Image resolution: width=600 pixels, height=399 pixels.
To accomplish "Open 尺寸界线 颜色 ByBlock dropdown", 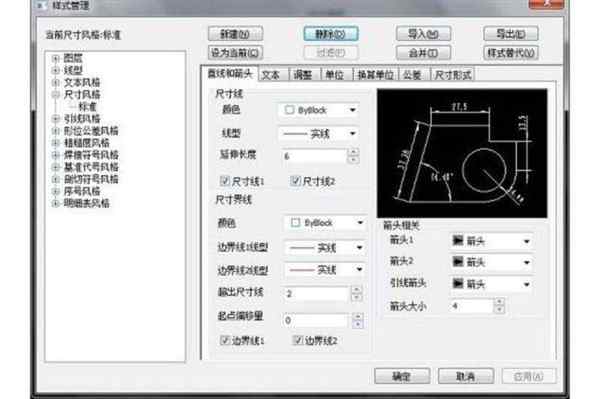I will coord(326,223).
